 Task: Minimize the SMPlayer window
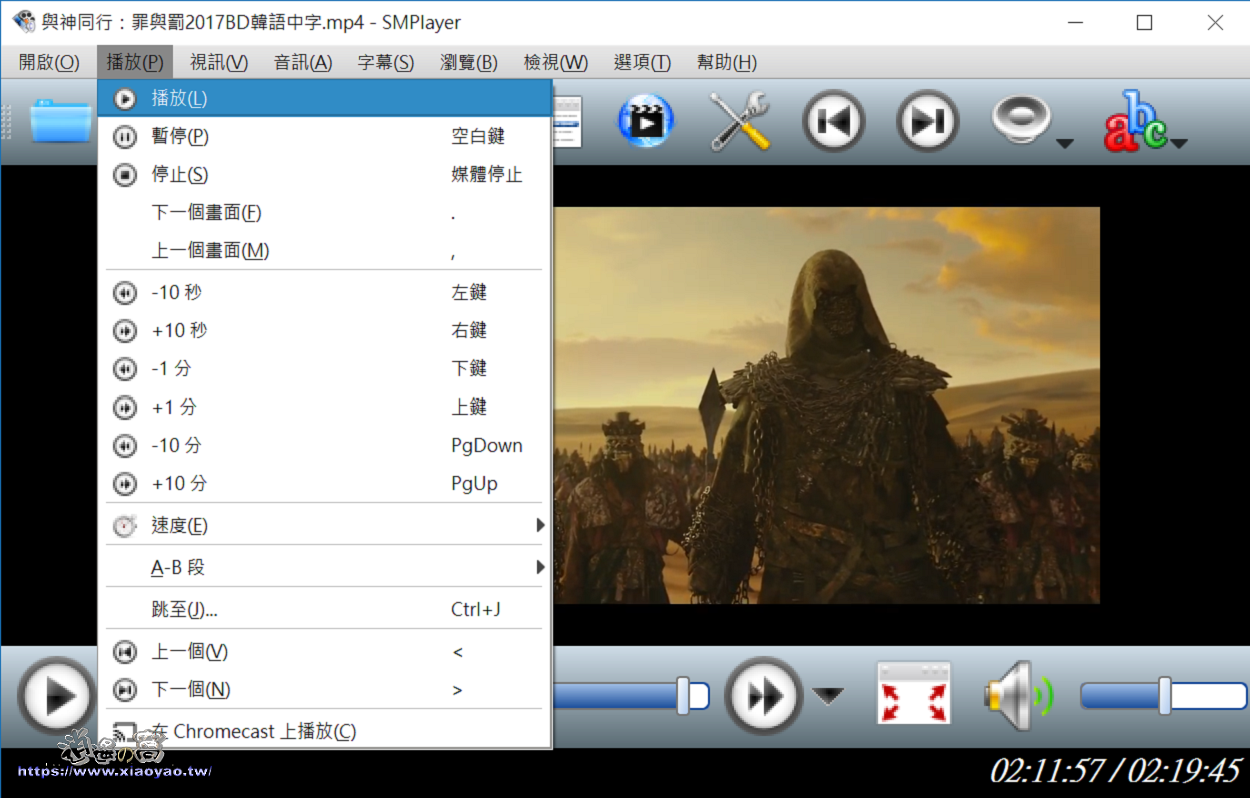1075,22
